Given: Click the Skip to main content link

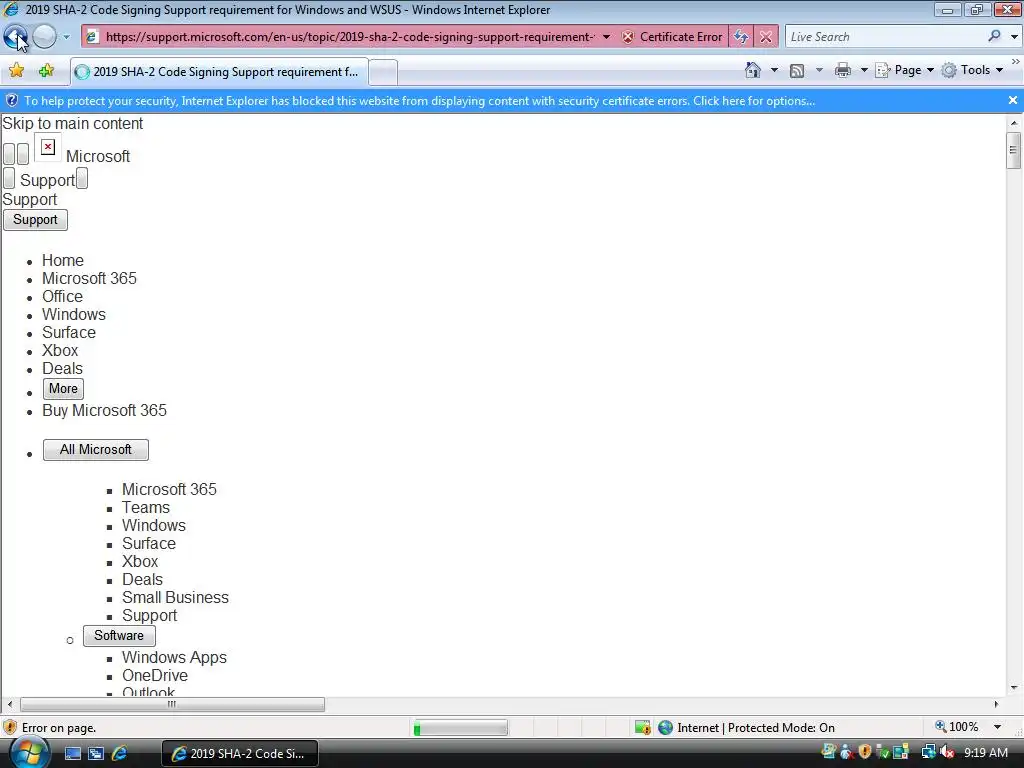Looking at the screenshot, I should [72, 123].
